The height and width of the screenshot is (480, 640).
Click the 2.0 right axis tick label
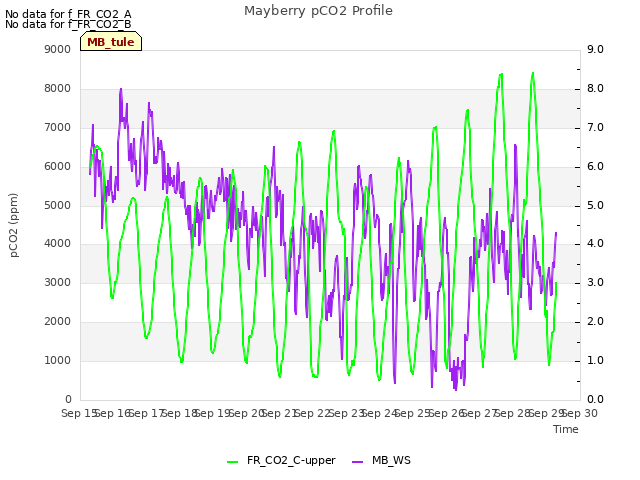click(x=595, y=322)
